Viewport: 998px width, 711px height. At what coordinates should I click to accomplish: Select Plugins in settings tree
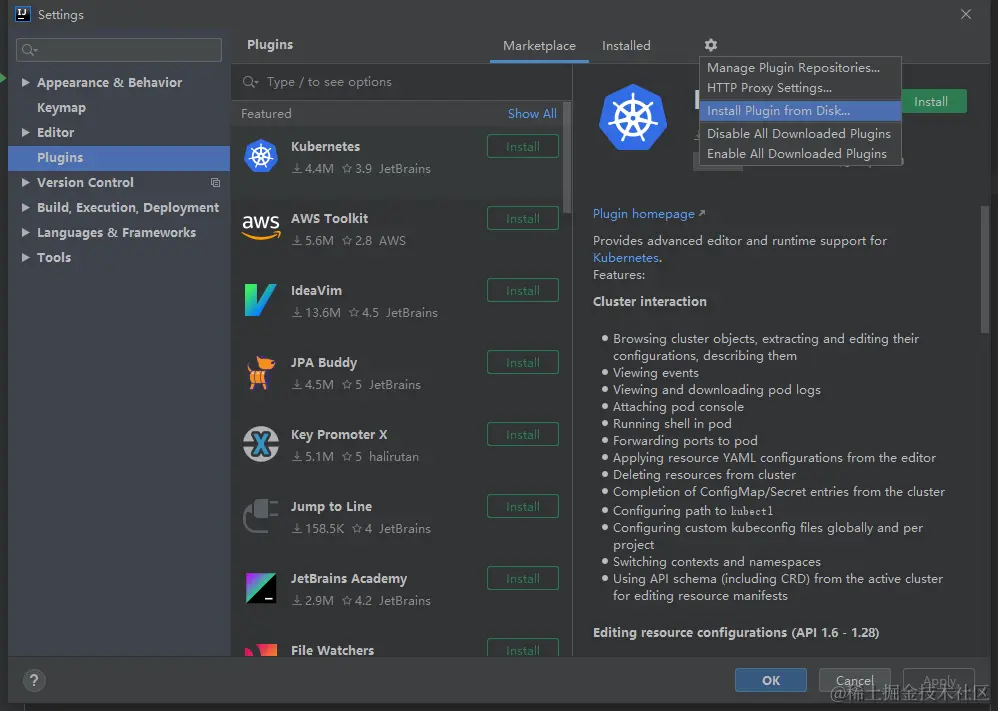click(119, 158)
